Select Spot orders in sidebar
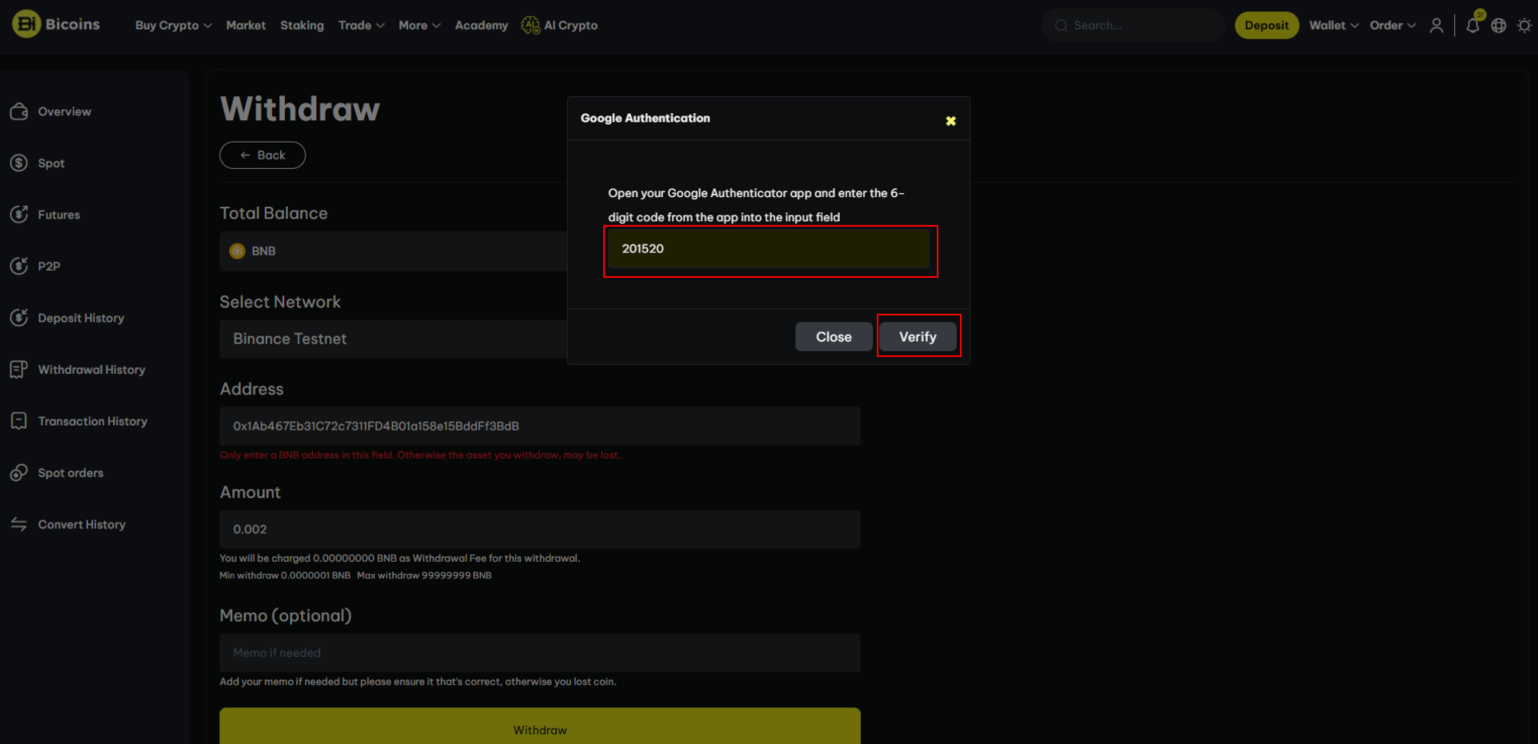 (70, 473)
